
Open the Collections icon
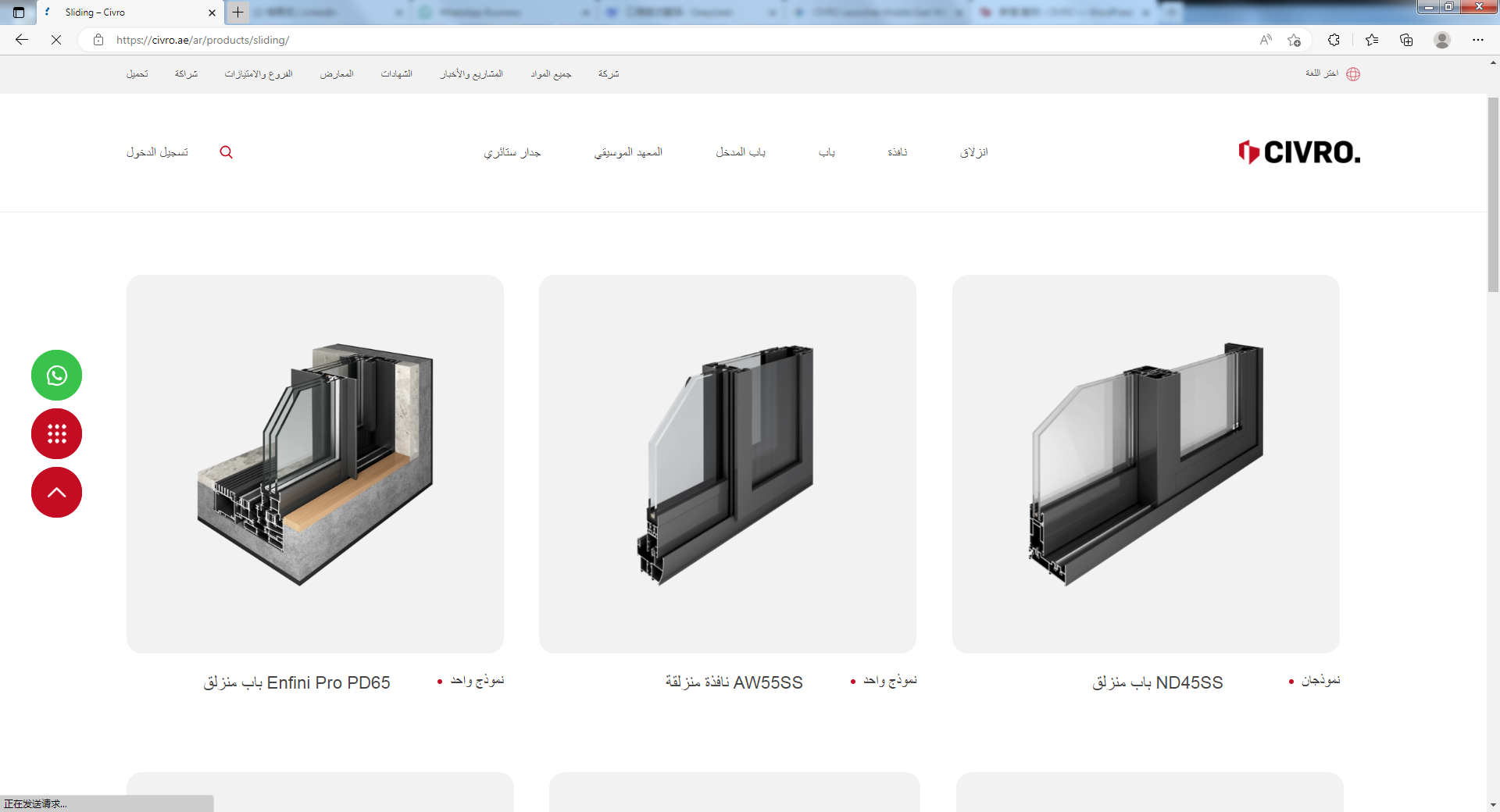tap(1406, 40)
